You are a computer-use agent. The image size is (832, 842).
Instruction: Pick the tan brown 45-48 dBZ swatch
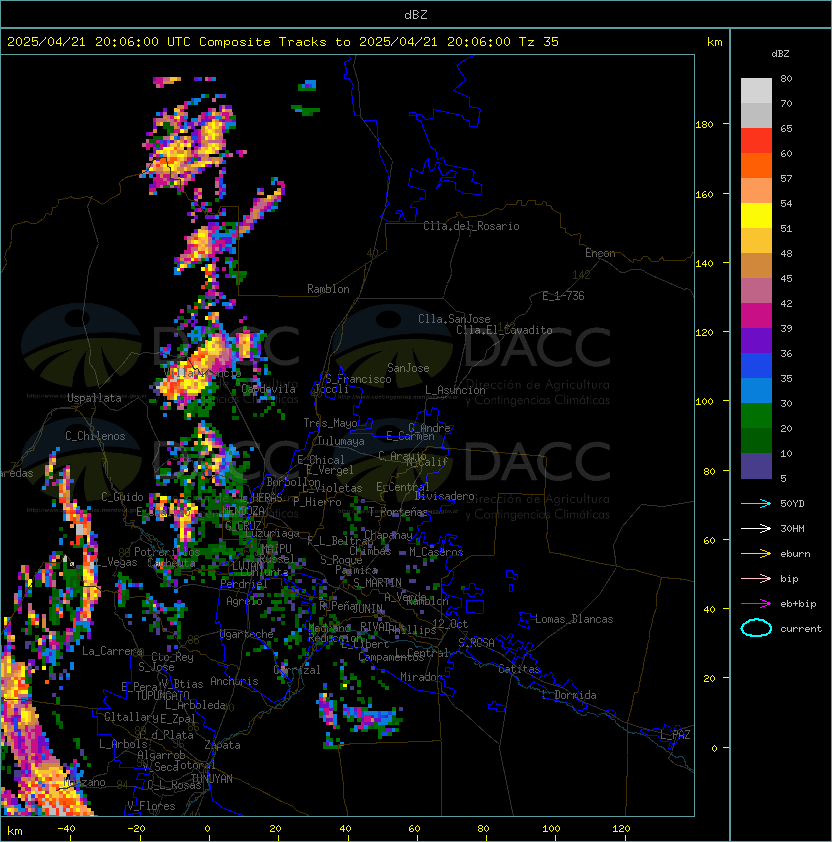(756, 266)
